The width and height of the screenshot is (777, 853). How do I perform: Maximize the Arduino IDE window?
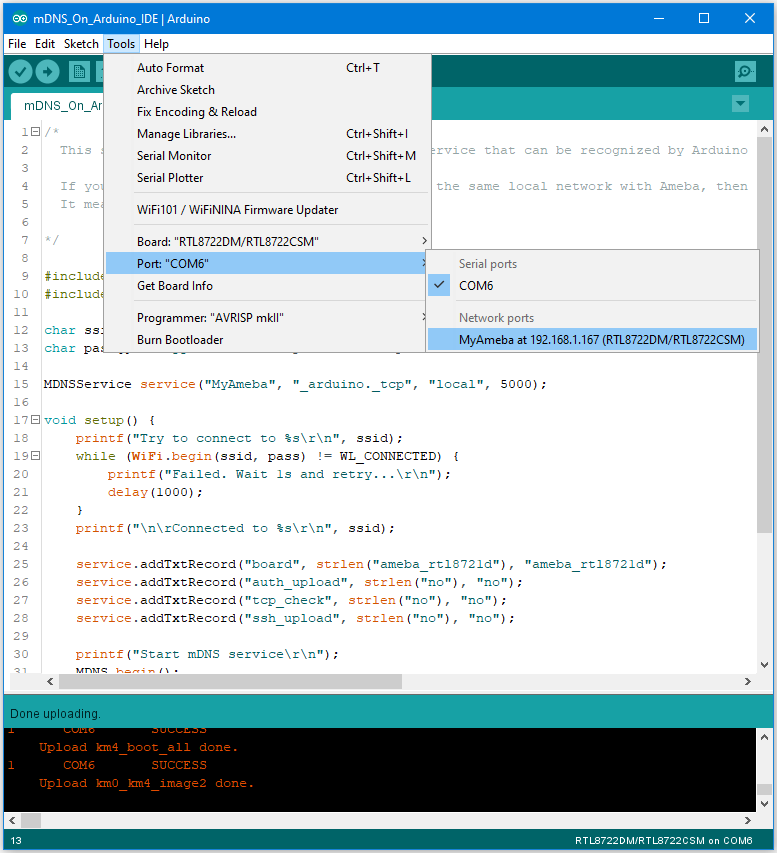(x=704, y=18)
